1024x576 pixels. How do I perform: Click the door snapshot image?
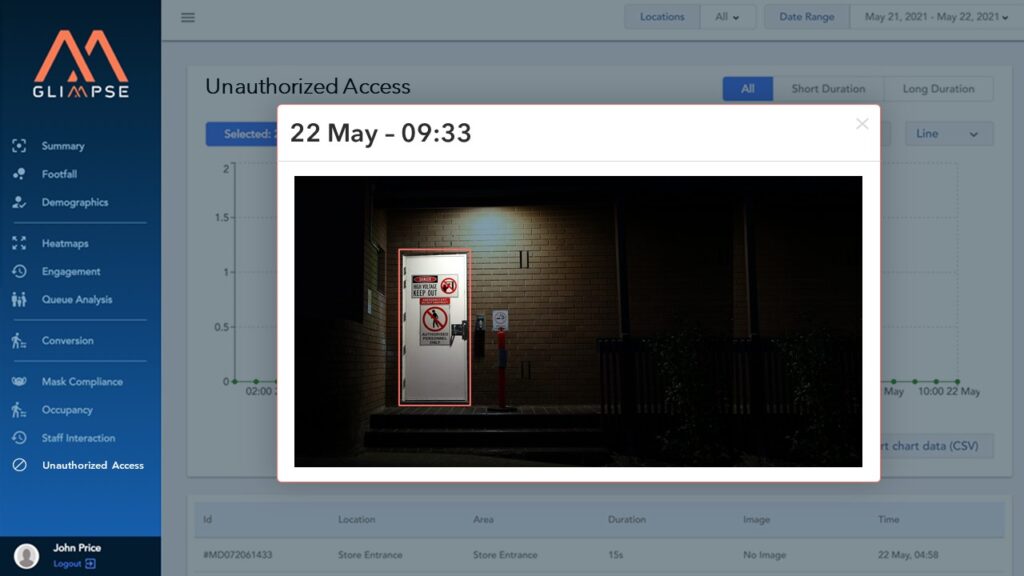pyautogui.click(x=577, y=321)
